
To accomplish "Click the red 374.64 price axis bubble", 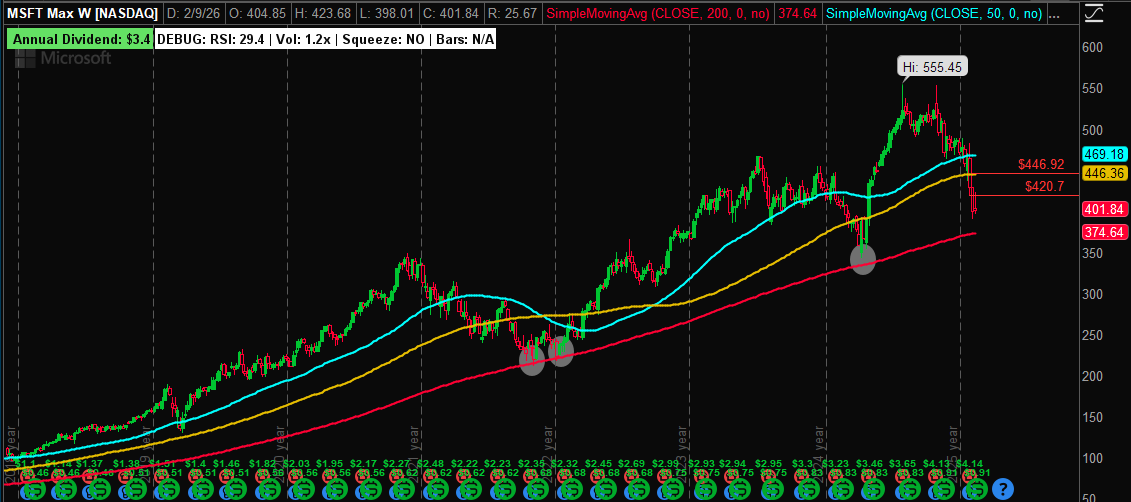I will [x=1104, y=232].
